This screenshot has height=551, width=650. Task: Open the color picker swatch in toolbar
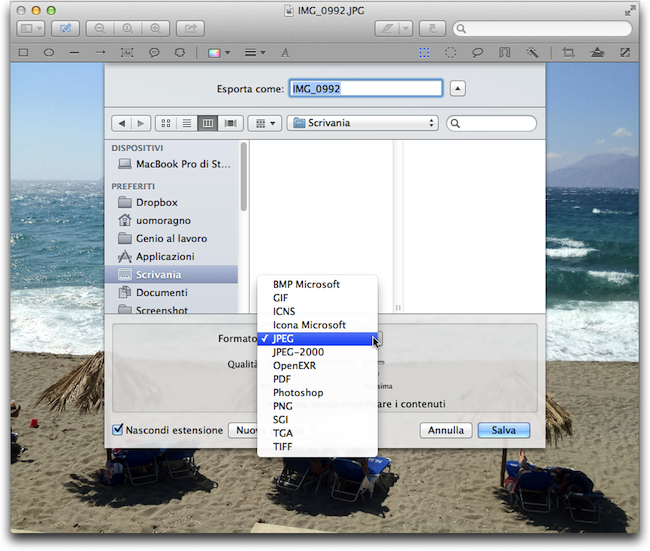(x=215, y=51)
